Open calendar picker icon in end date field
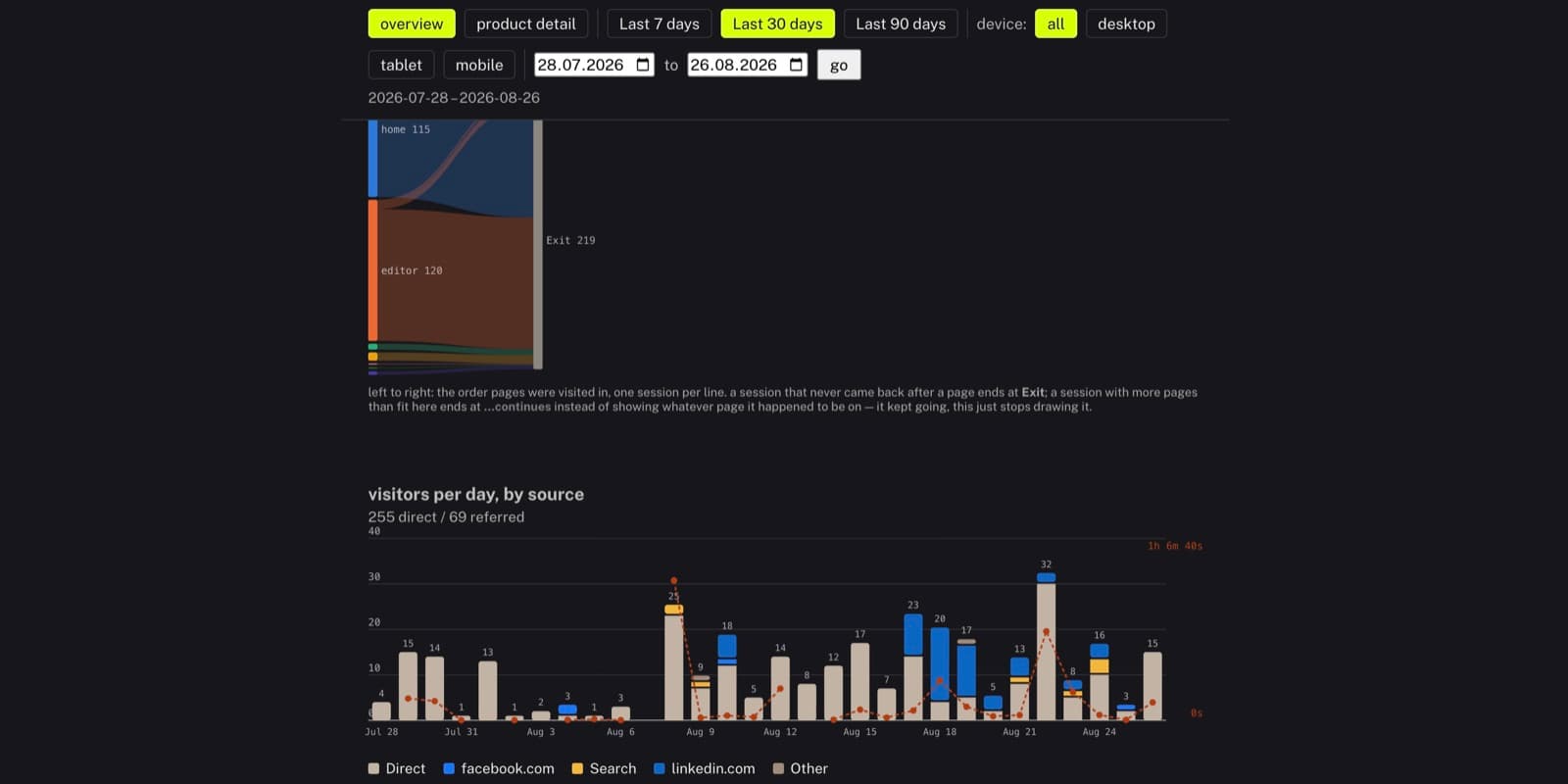Screen dimensions: 1568x784 [x=797, y=65]
